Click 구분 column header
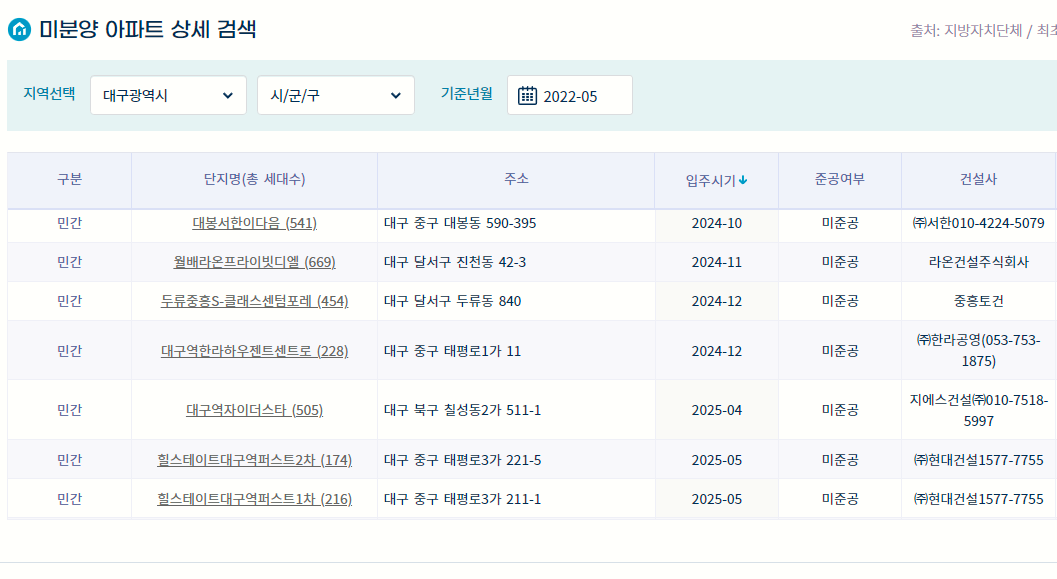The height and width of the screenshot is (579, 1057). tap(69, 179)
